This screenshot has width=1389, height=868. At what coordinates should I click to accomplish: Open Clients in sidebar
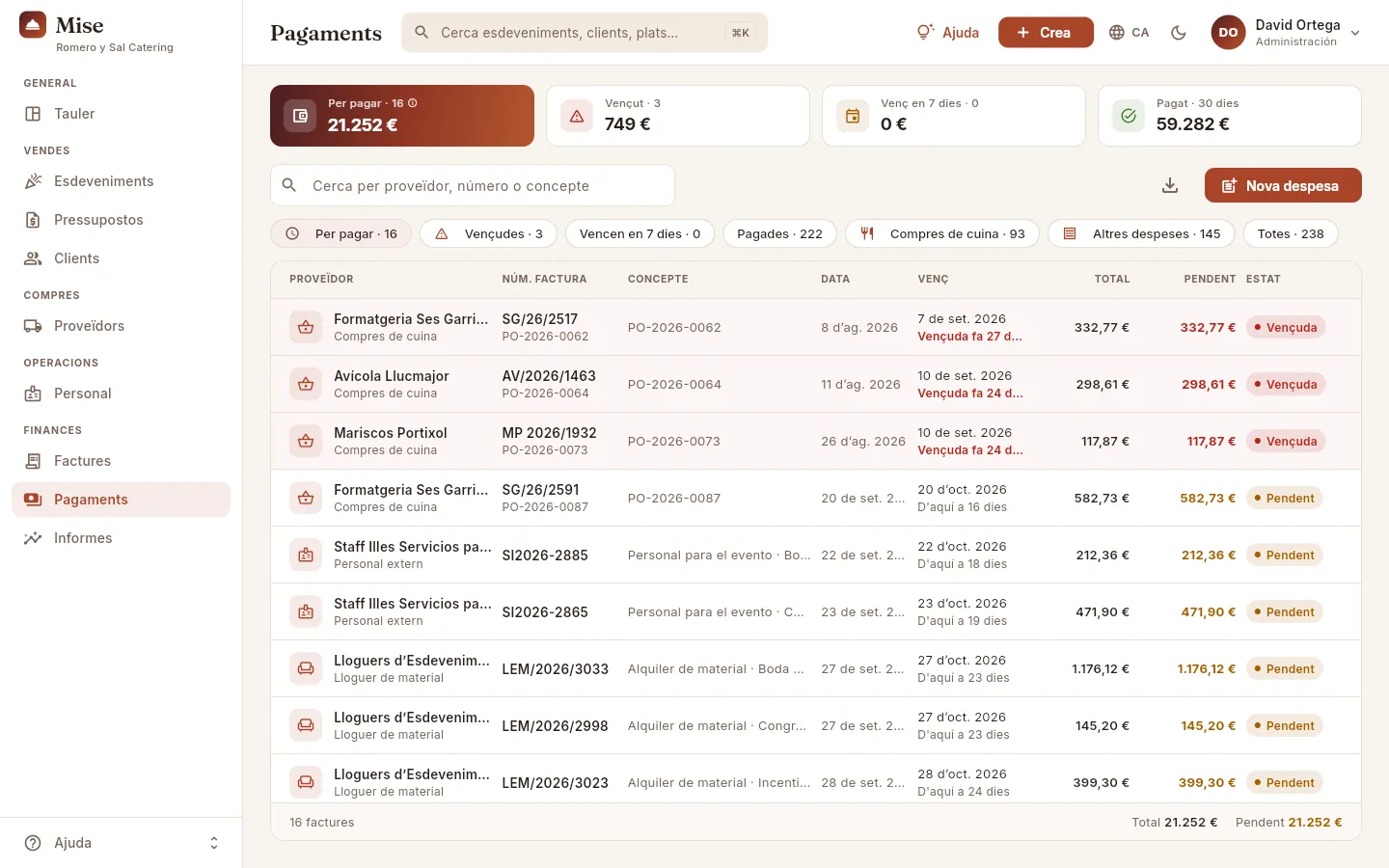point(121,258)
